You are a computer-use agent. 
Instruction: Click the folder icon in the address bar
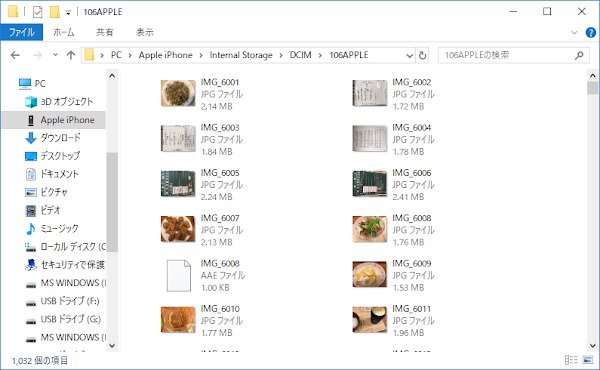point(89,55)
